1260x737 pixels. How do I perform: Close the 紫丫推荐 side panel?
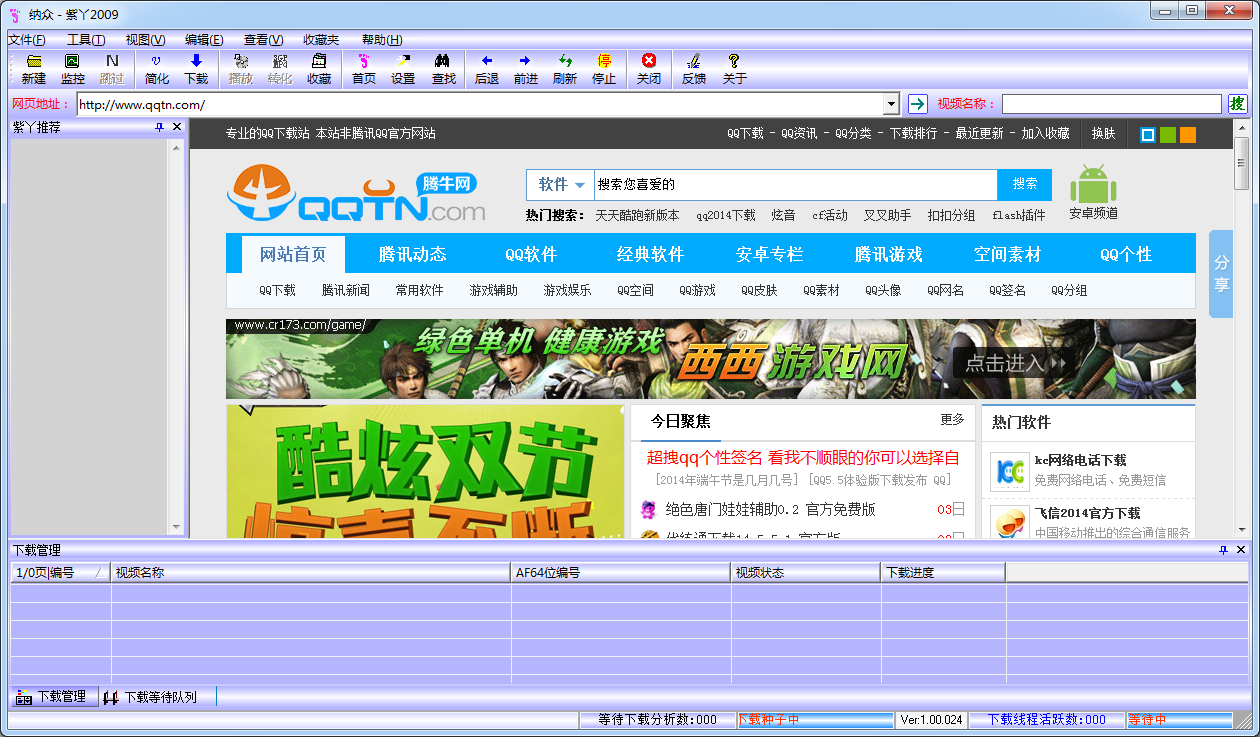(x=177, y=127)
